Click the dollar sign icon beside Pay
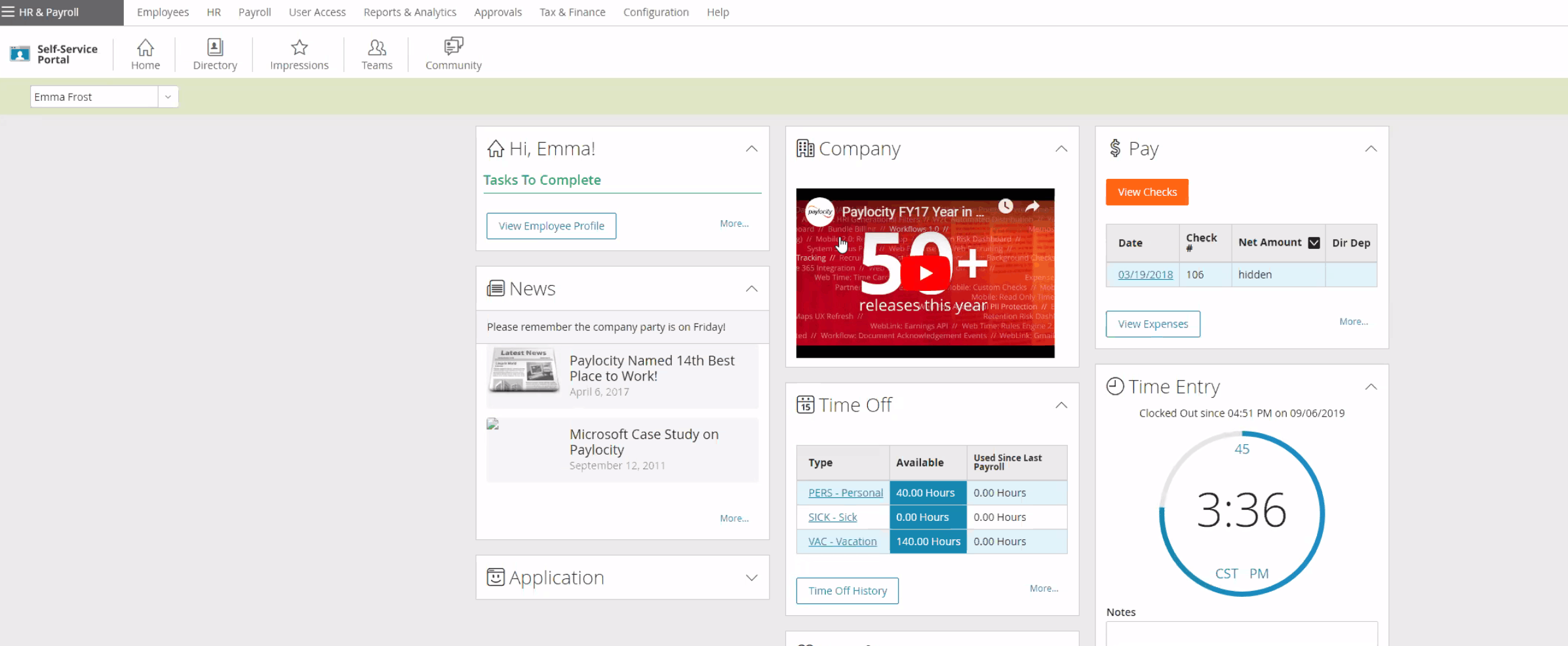 point(1115,148)
